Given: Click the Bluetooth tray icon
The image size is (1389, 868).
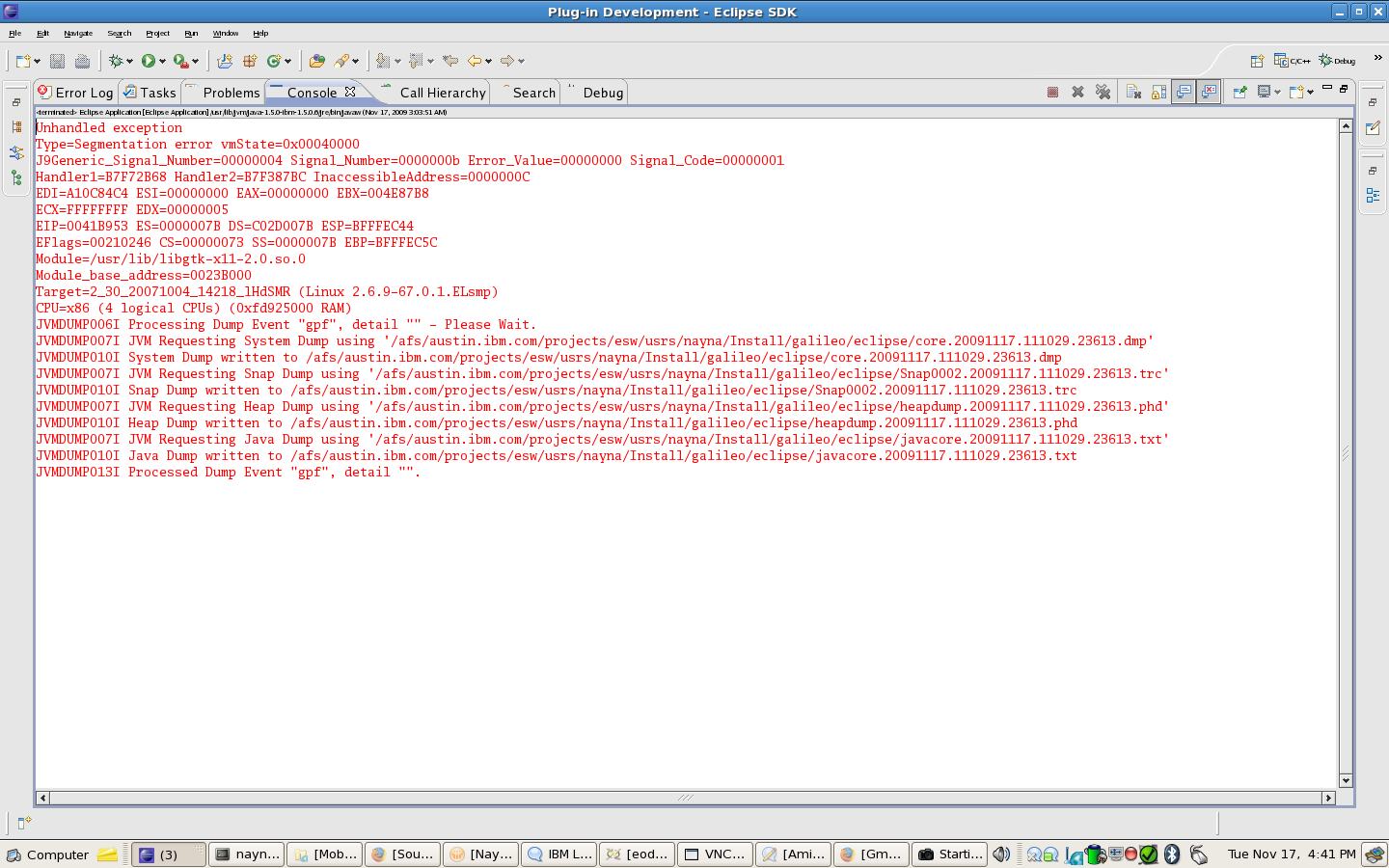Looking at the screenshot, I should 1172,854.
